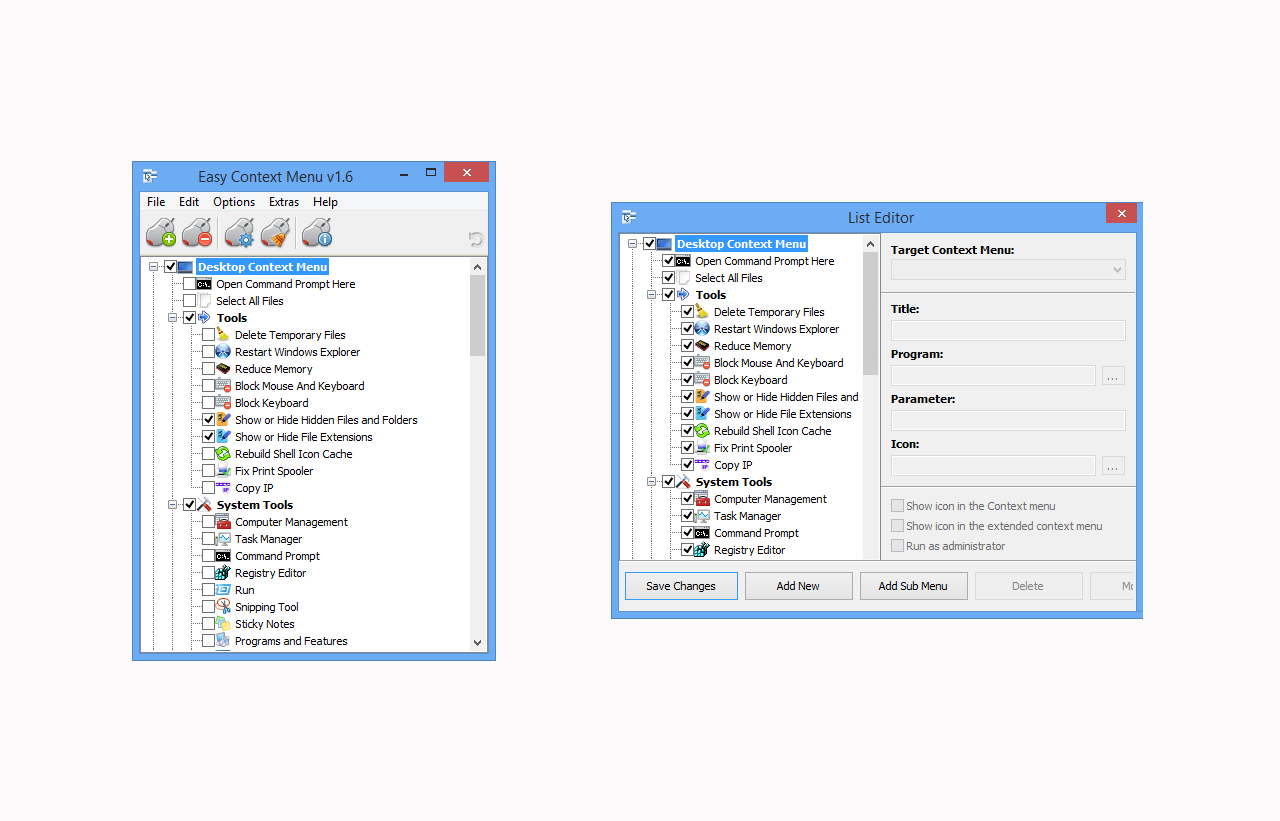Click the Task Manager icon in Easy Context Menu tree

tap(223, 539)
